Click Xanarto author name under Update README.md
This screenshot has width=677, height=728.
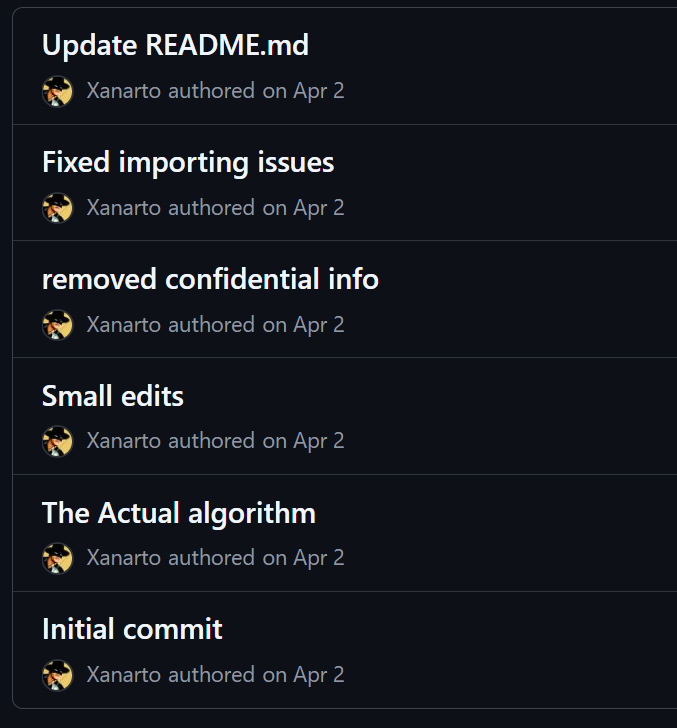pos(124,91)
